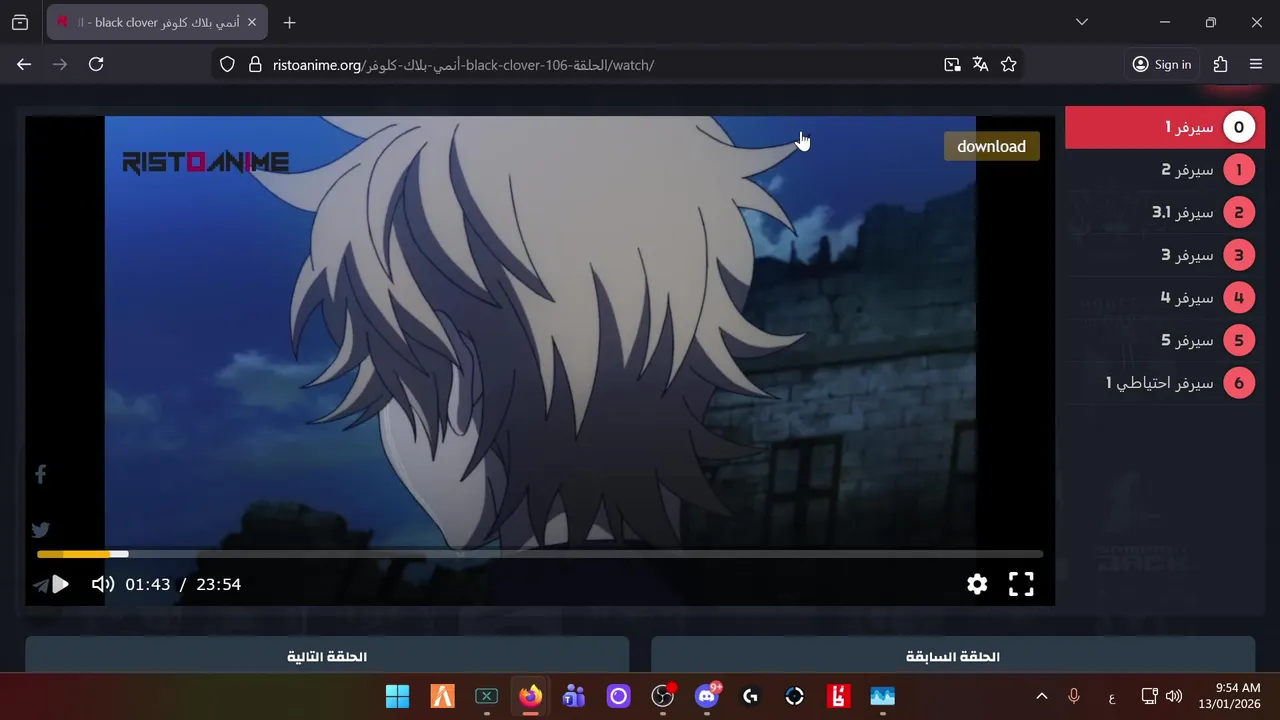Open a new browser tab
The height and width of the screenshot is (720, 1280).
click(x=289, y=22)
